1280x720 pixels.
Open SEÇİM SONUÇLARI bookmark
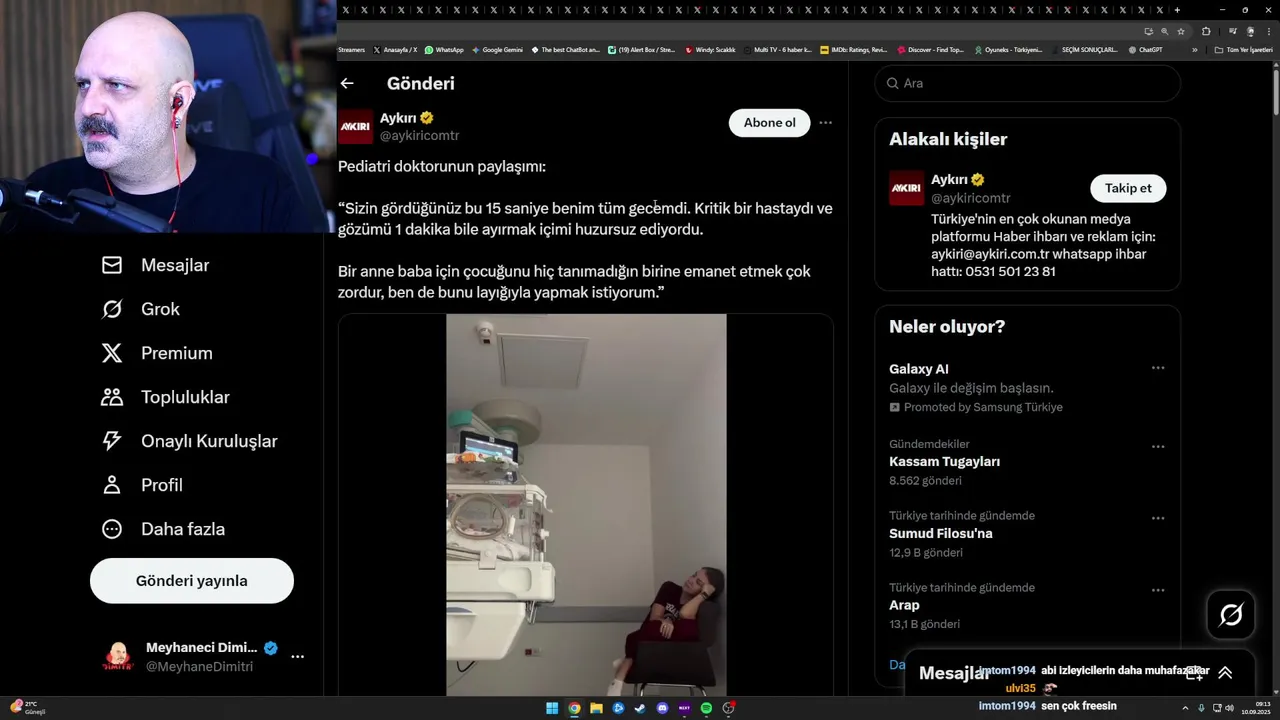[1084, 50]
